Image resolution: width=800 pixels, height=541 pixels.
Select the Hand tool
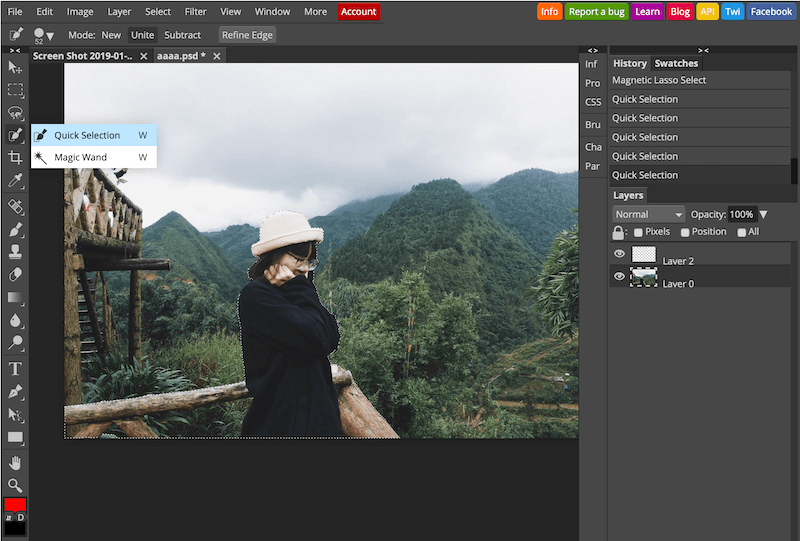point(15,463)
